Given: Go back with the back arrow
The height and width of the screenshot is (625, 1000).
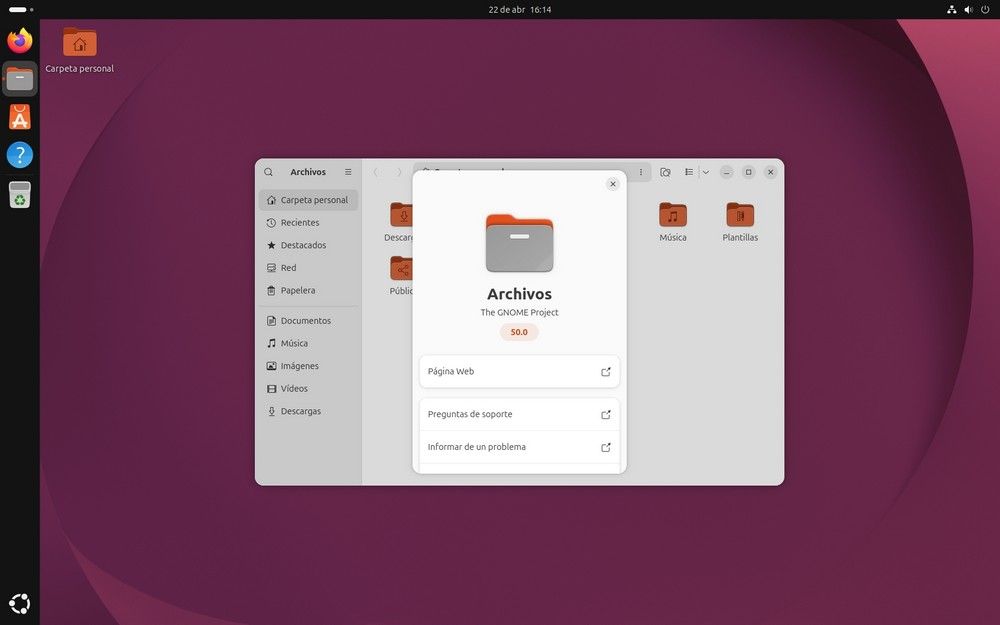Looking at the screenshot, I should [x=376, y=172].
